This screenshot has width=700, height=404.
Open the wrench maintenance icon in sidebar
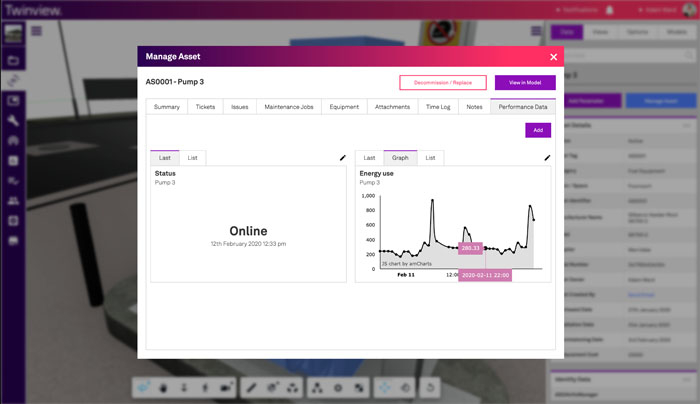(14, 120)
